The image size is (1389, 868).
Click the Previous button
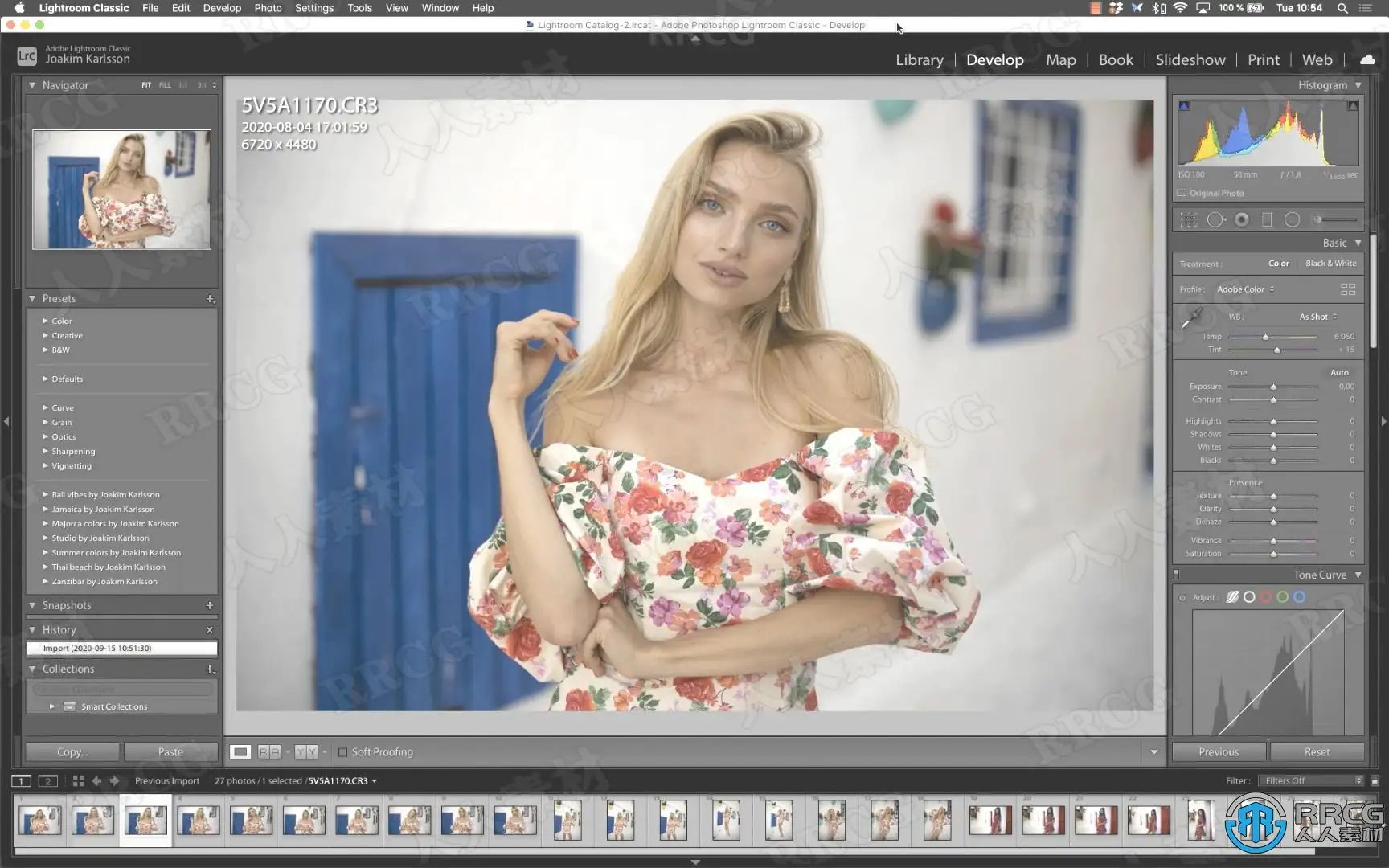pos(1219,752)
